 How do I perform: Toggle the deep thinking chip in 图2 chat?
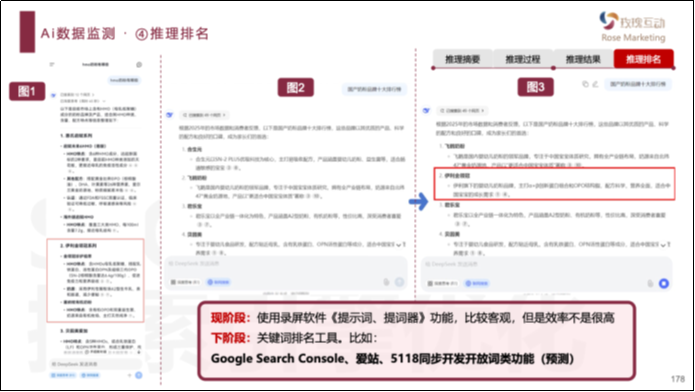tap(185, 282)
